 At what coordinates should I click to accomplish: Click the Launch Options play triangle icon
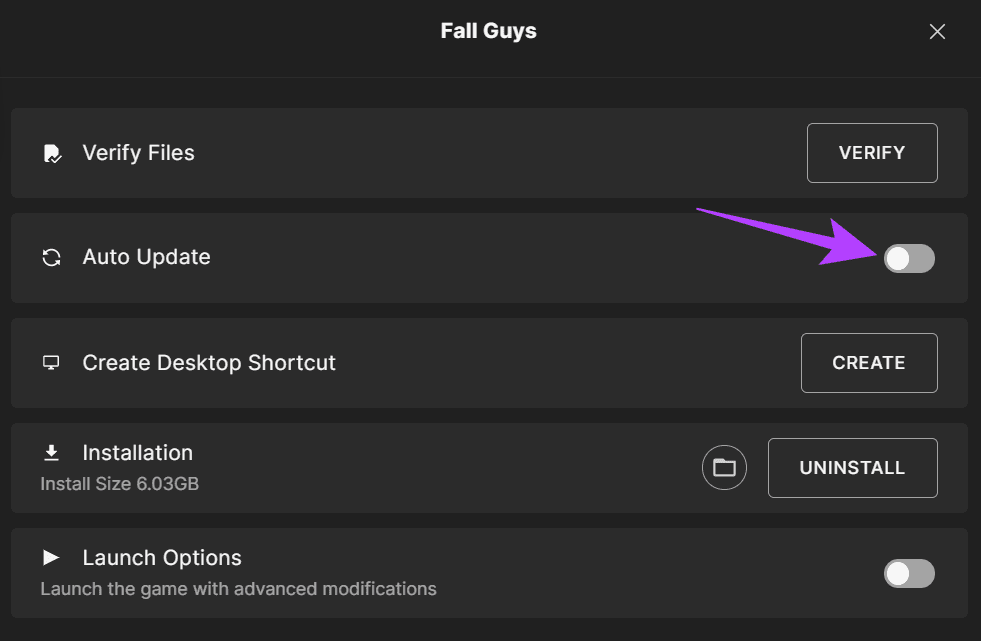52,558
